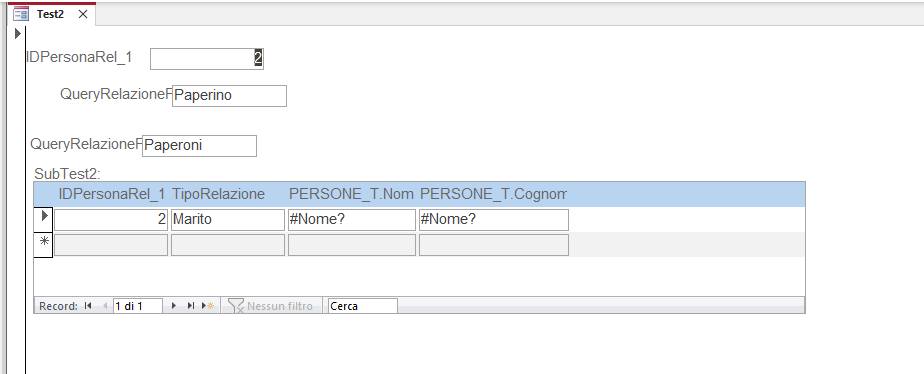This screenshot has height=374, width=924.
Task: Go to previous record arrow
Action: pyautogui.click(x=105, y=306)
